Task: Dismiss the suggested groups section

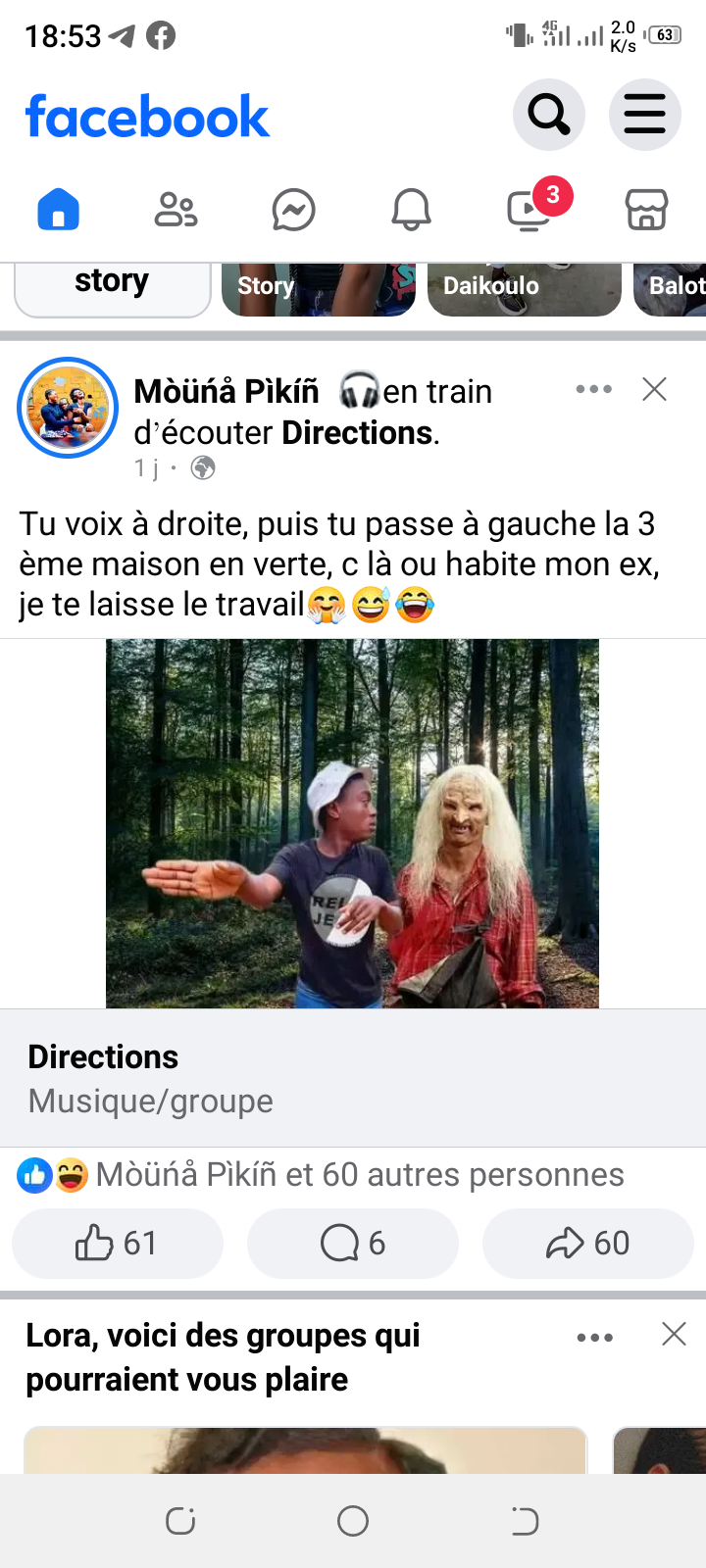Action: point(674,1334)
